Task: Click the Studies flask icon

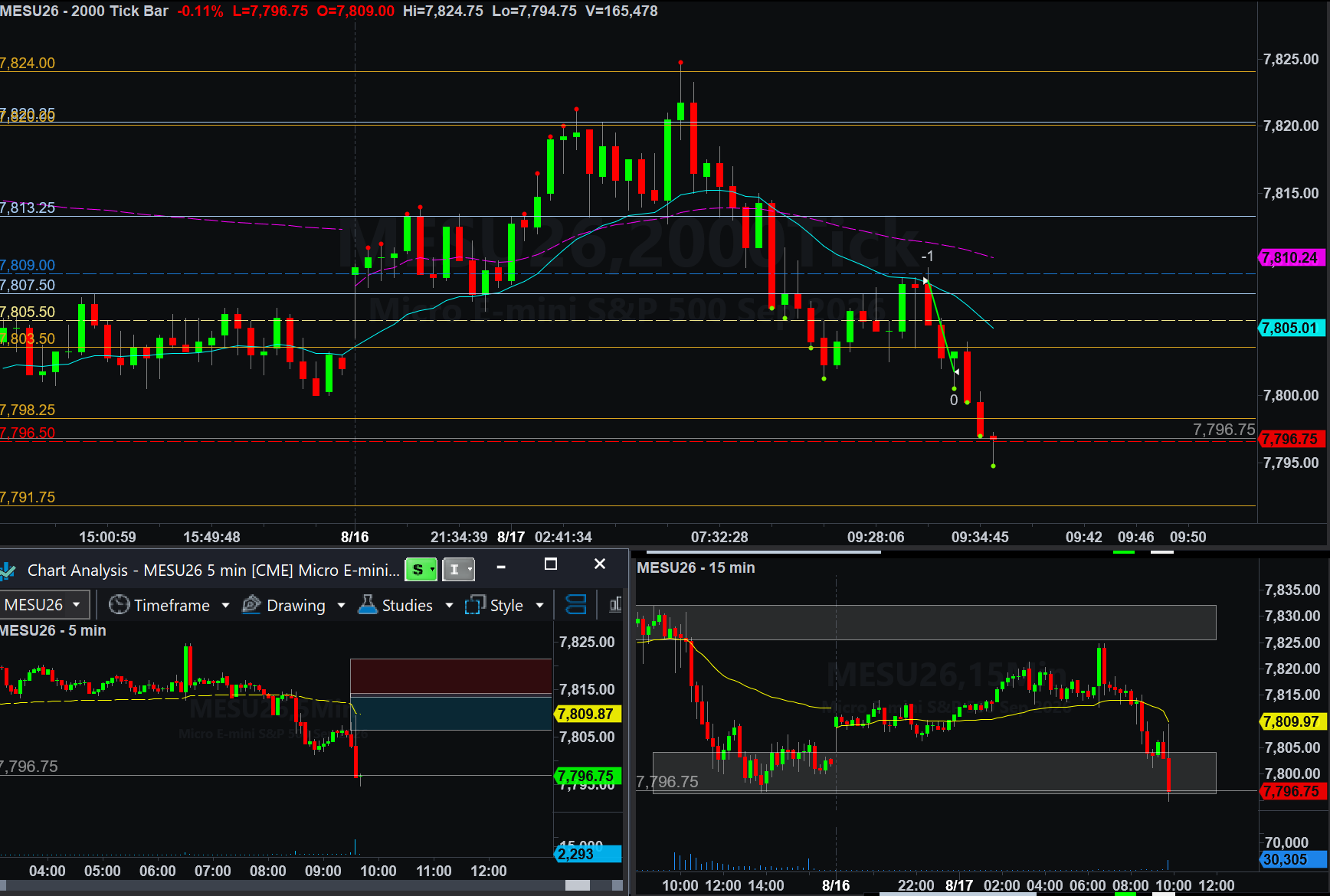Action: click(368, 605)
